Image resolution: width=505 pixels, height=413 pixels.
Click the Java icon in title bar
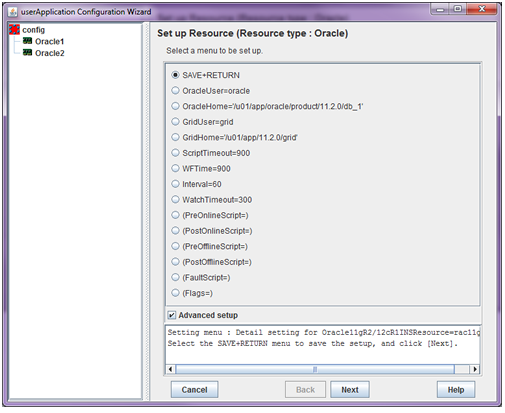click(13, 12)
